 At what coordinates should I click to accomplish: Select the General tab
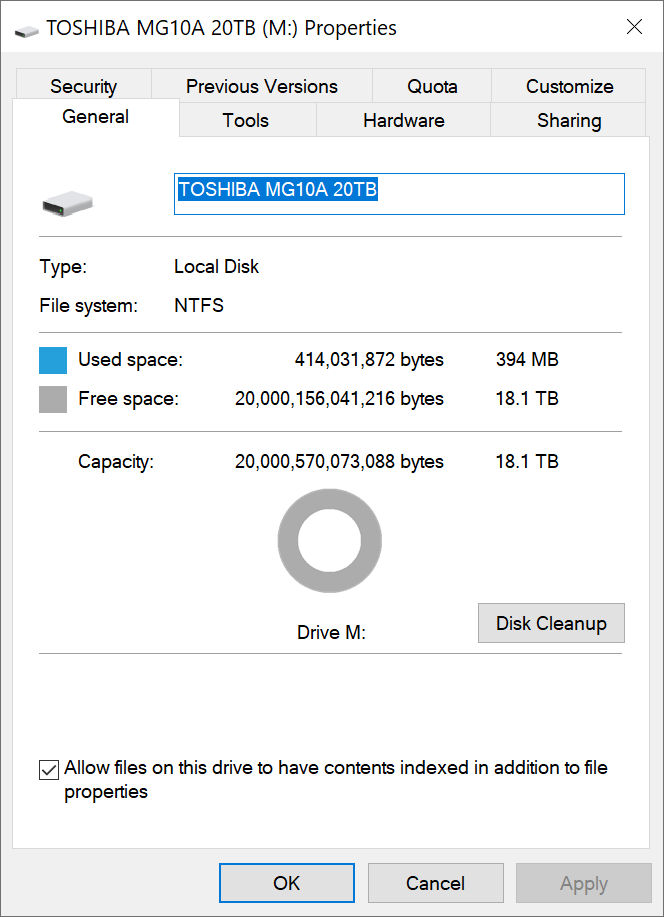(x=95, y=117)
